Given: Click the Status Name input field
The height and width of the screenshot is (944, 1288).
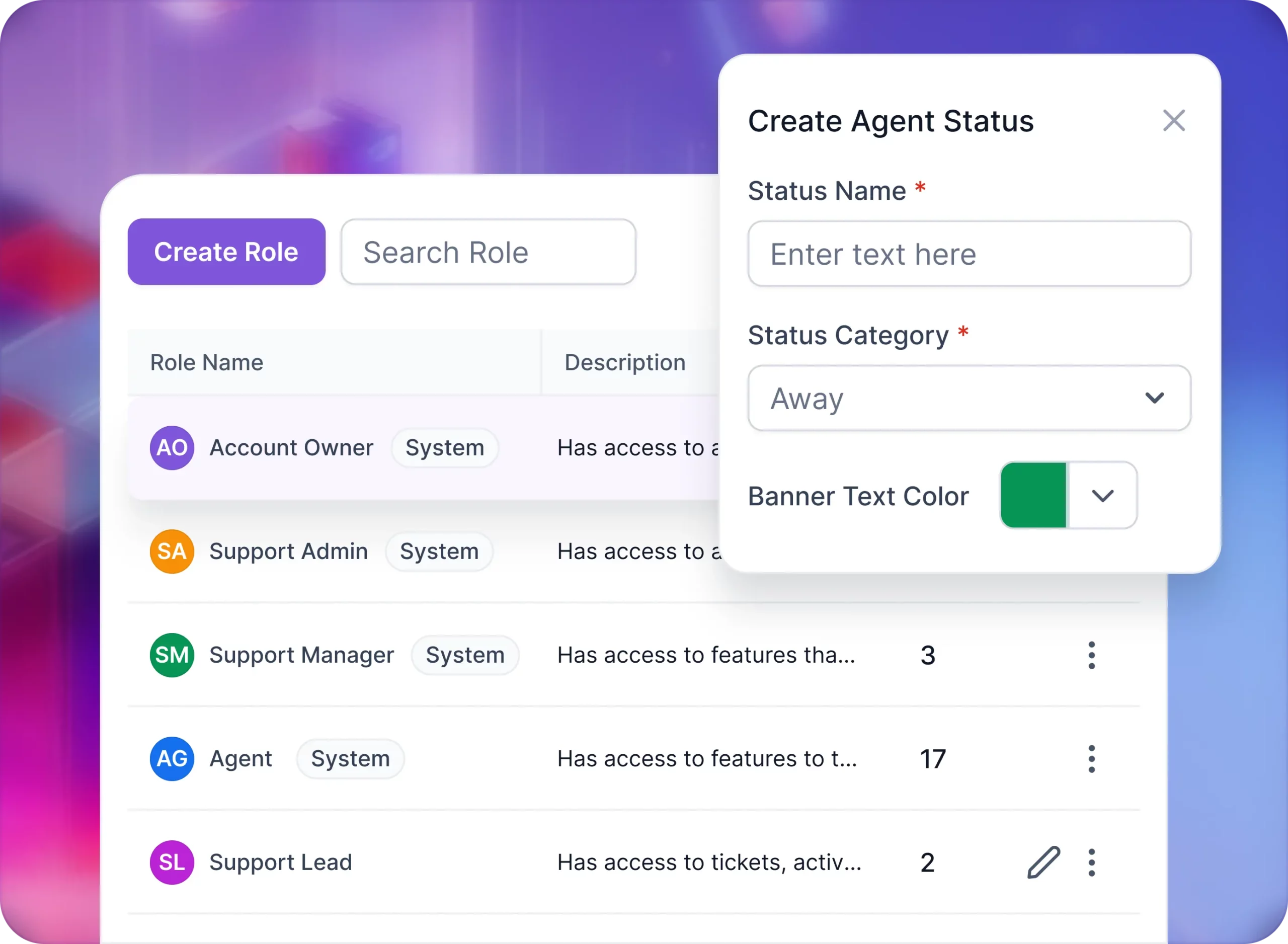Looking at the screenshot, I should [969, 254].
